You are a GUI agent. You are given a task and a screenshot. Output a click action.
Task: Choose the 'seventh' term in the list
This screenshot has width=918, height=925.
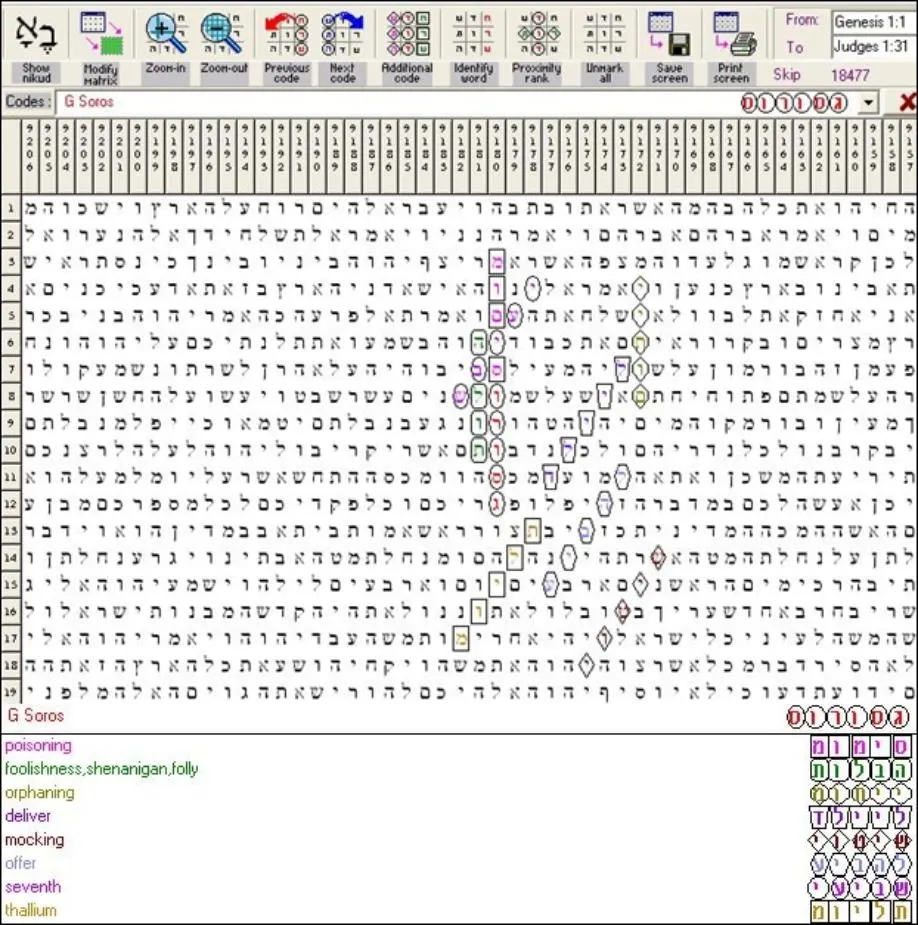click(x=33, y=887)
